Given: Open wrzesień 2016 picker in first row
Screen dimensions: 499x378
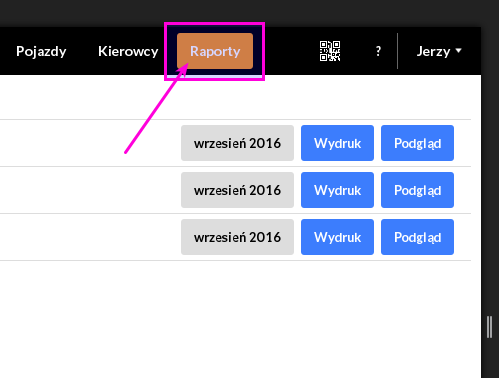Looking at the screenshot, I should [x=237, y=143].
